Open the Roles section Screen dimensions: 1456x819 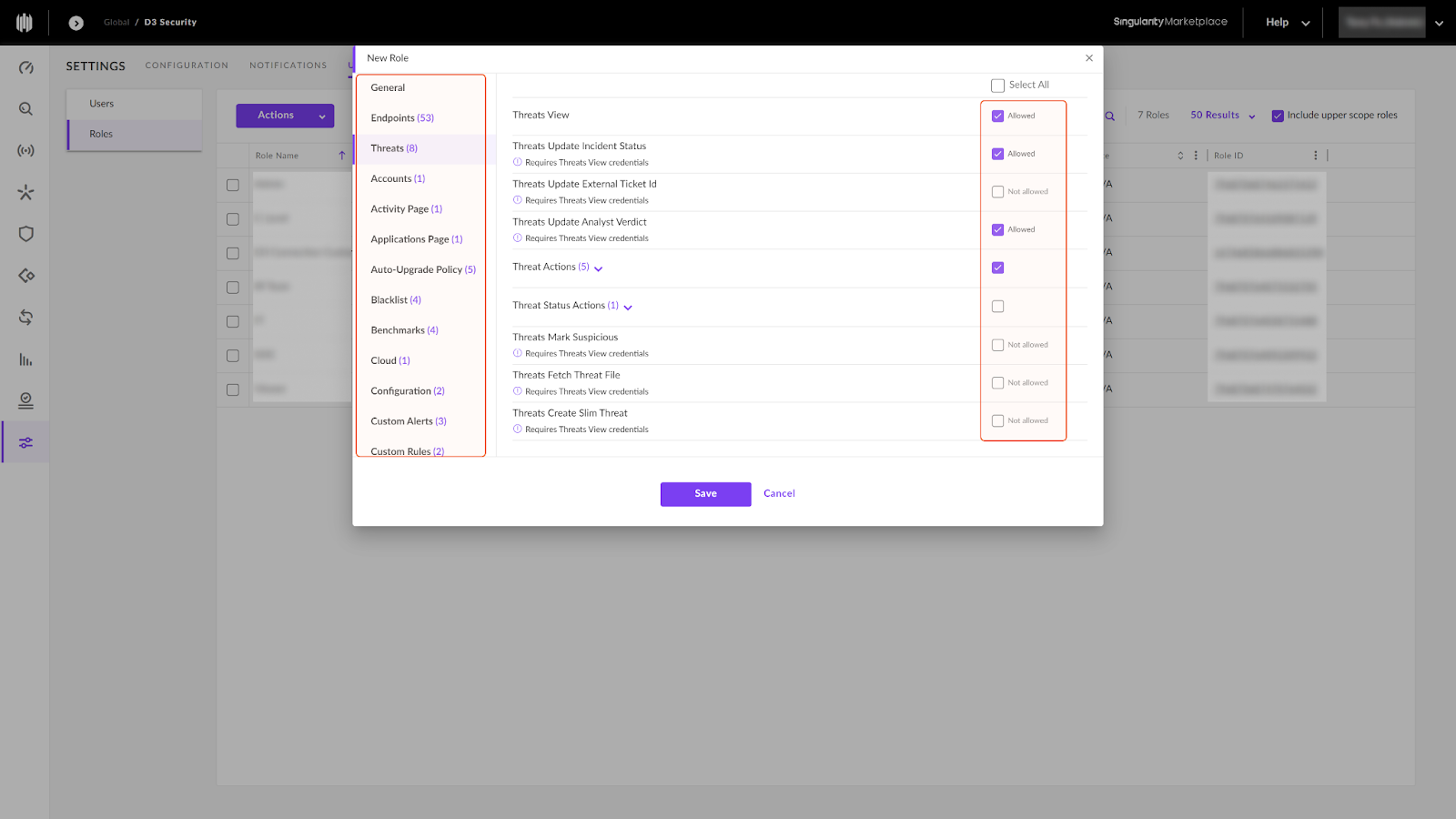point(135,135)
